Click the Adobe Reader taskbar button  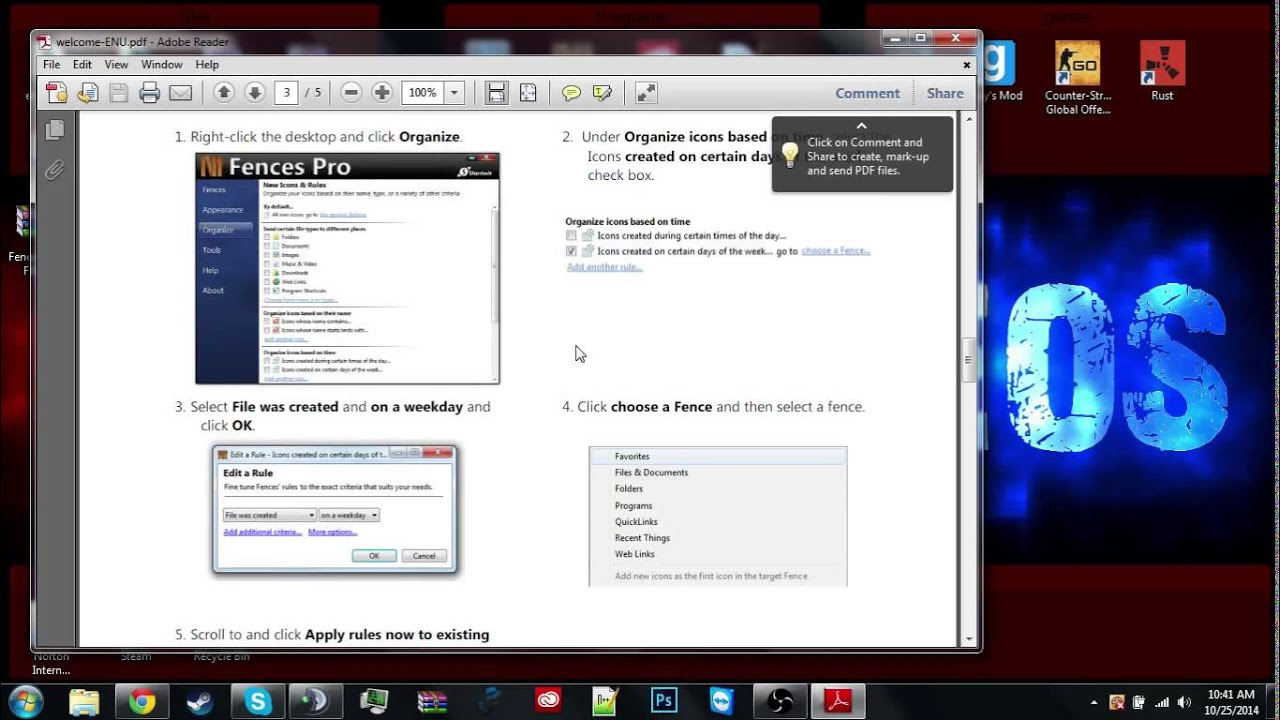[837, 701]
